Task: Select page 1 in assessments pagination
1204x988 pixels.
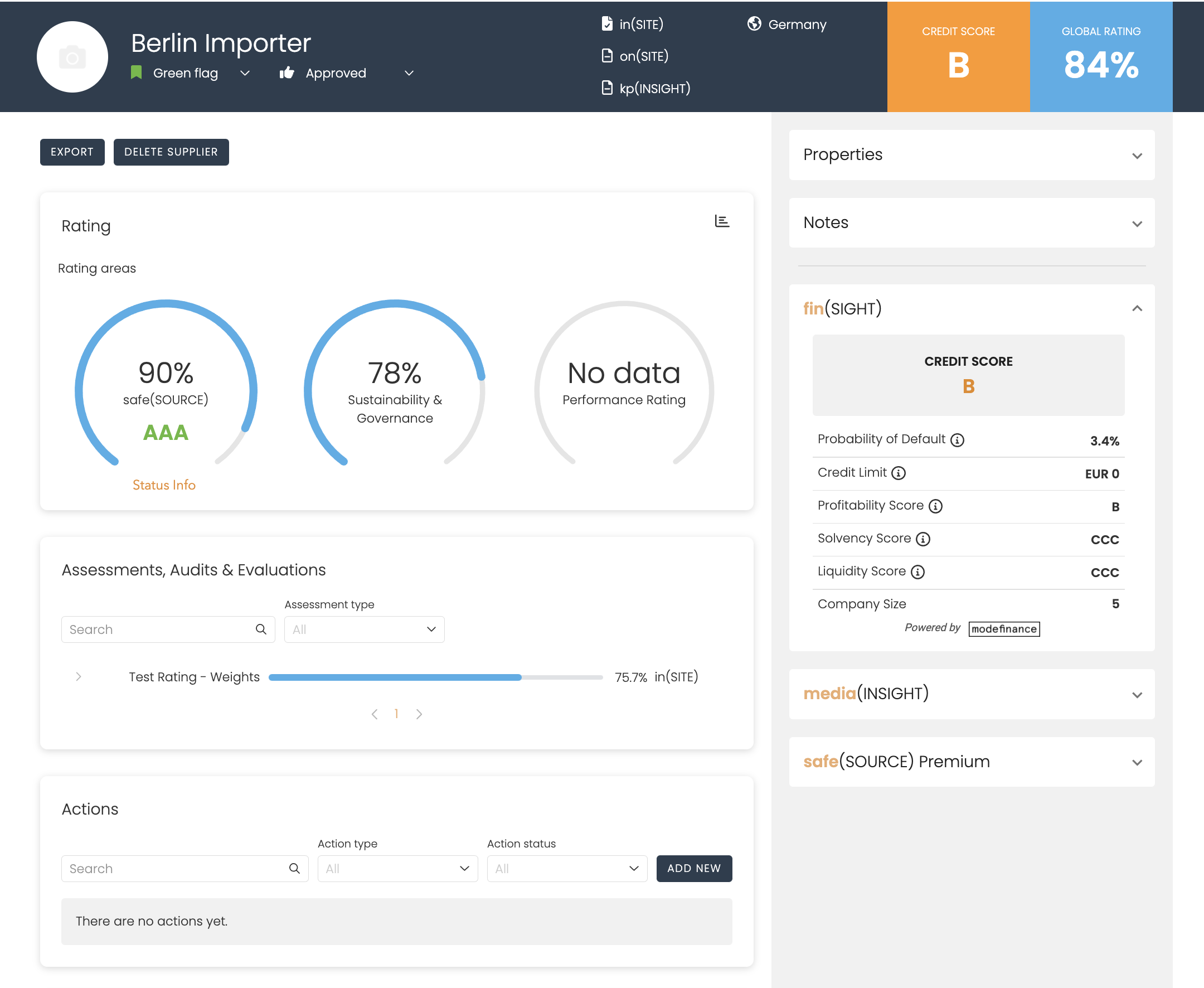Action: (396, 713)
